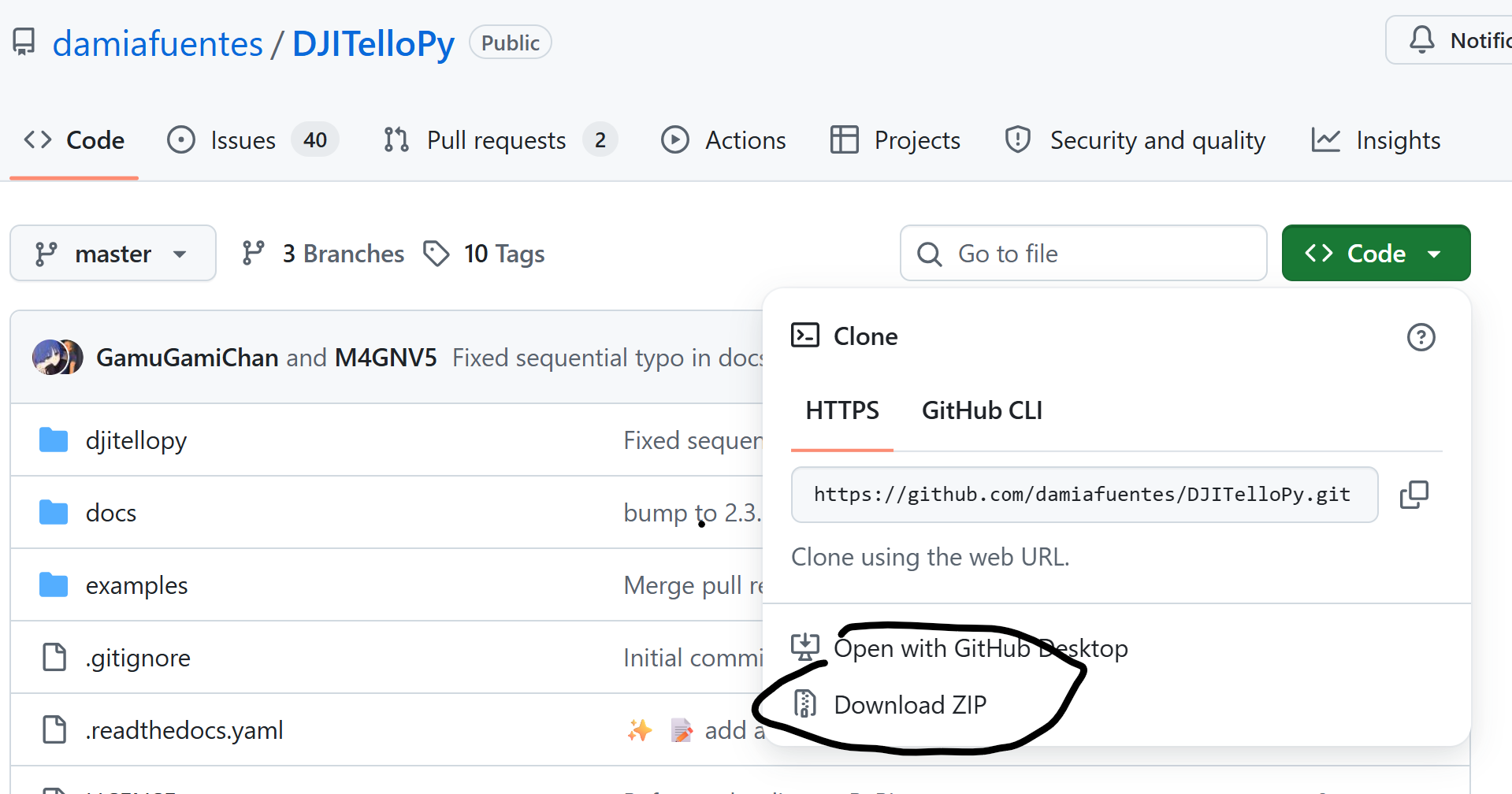Expand the master branch dropdown
Viewport: 1512px width, 794px height.
[x=113, y=253]
